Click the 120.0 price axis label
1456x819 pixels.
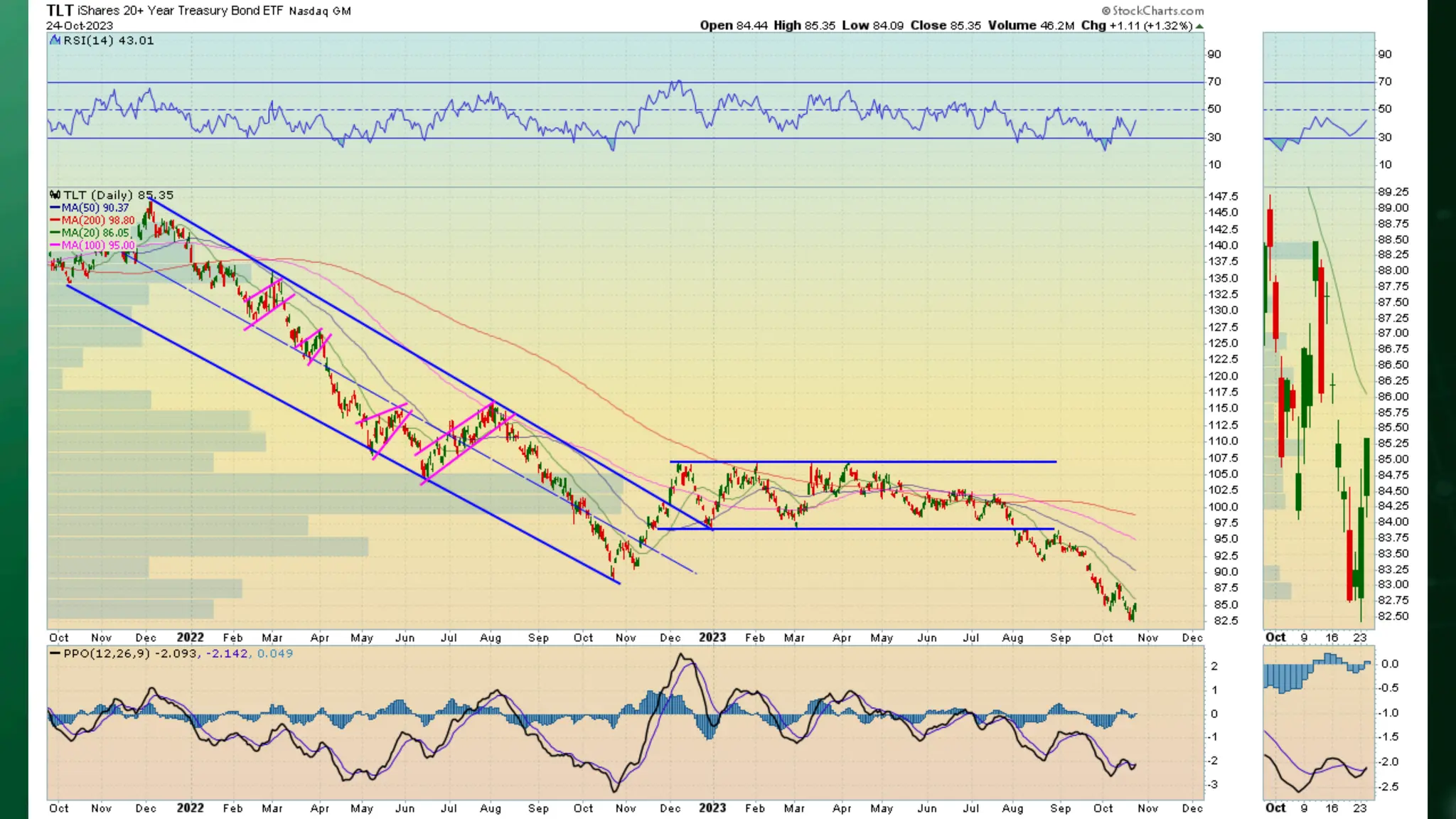[1223, 376]
